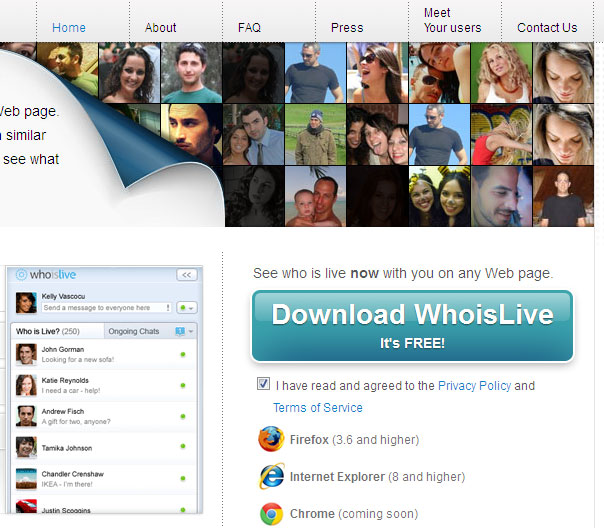Click the 'Looking for a new sofa!' status
Screen dimensions: 604x528
coord(78,360)
